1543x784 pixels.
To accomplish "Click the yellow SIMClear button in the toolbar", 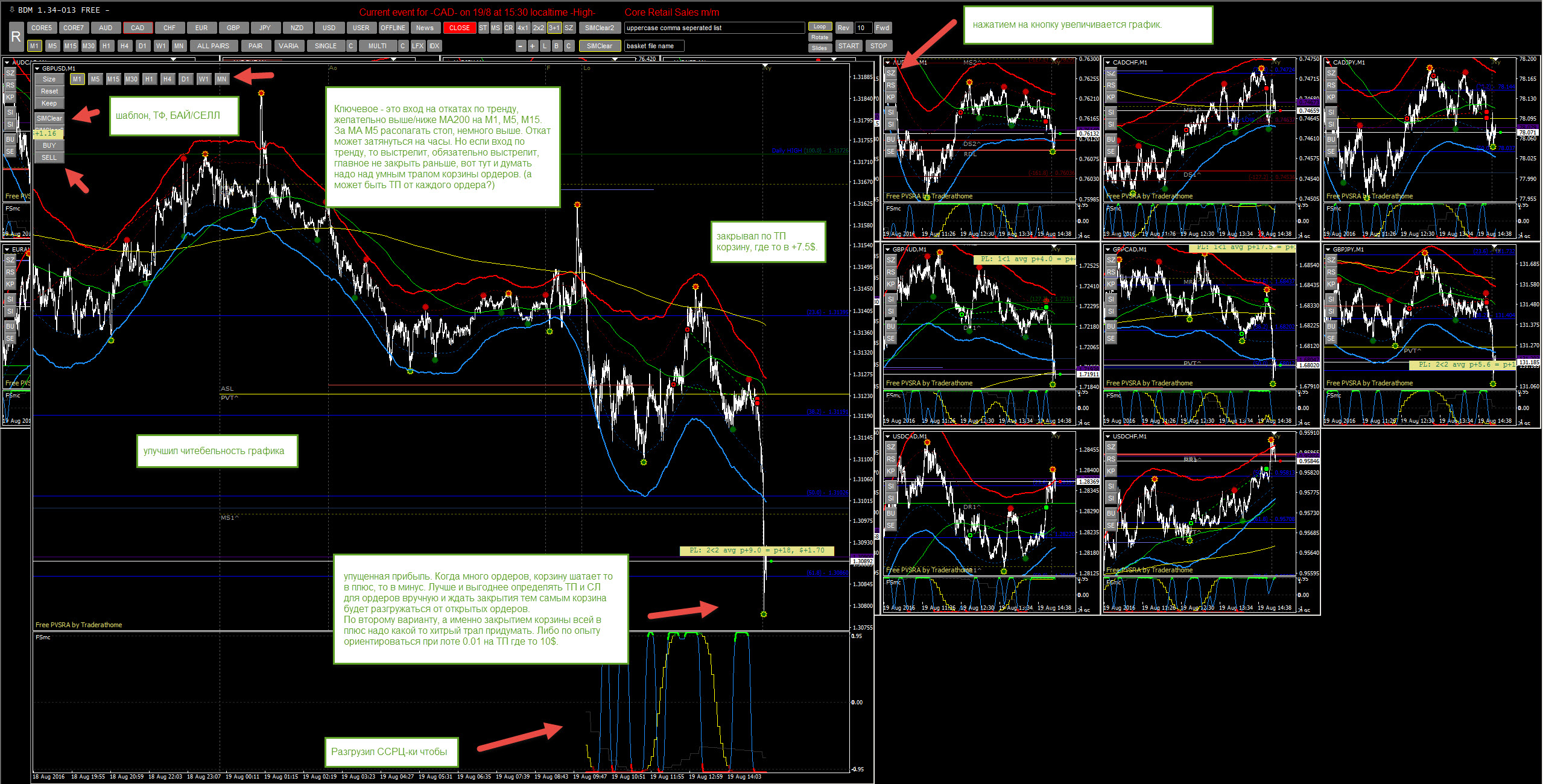I will click(x=600, y=46).
